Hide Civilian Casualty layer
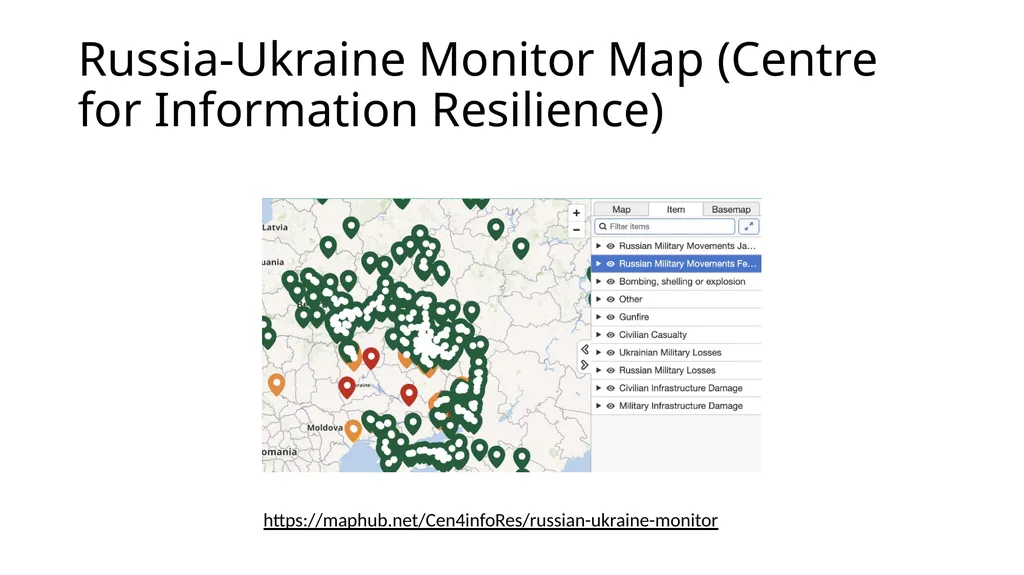This screenshot has height=575, width=1024. 611,335
